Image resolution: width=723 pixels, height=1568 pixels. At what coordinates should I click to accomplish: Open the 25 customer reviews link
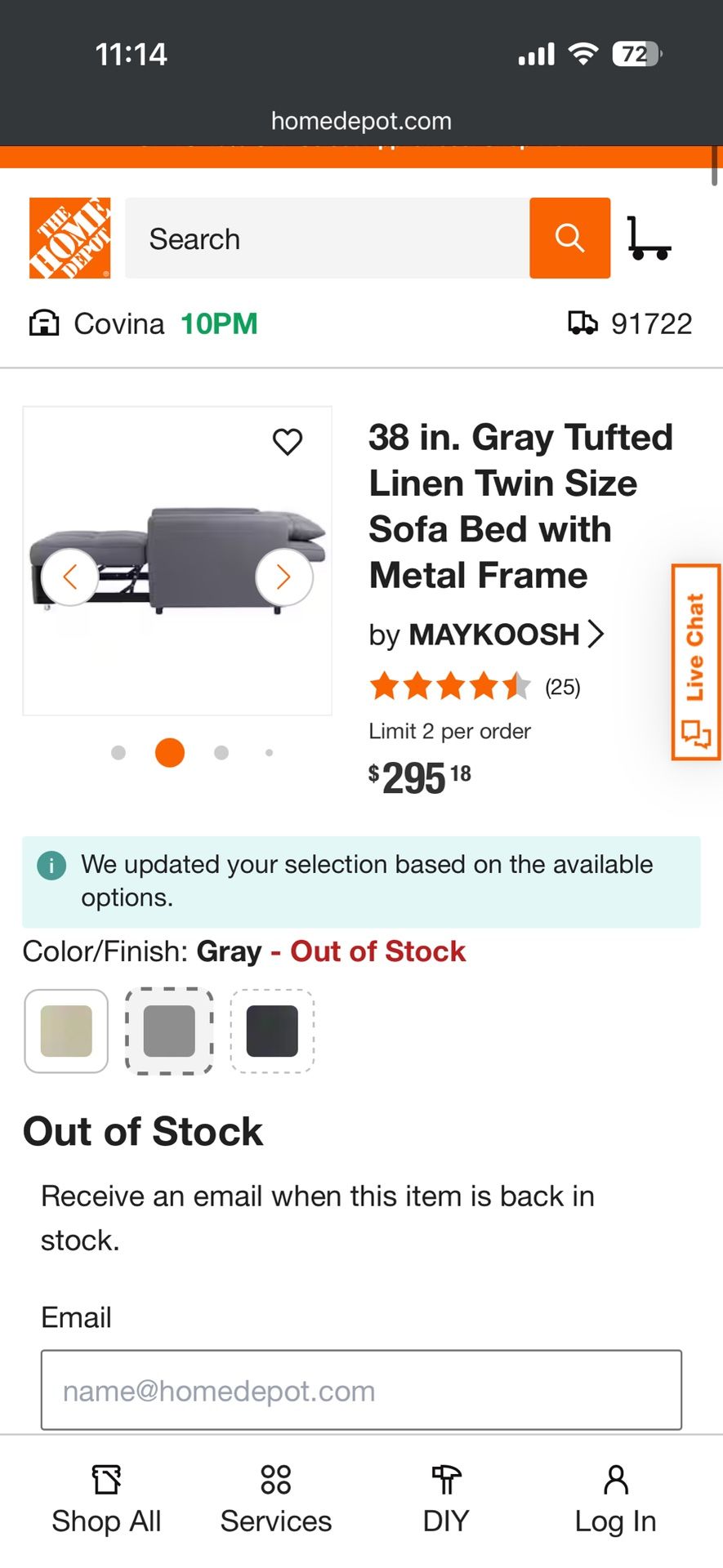click(562, 687)
